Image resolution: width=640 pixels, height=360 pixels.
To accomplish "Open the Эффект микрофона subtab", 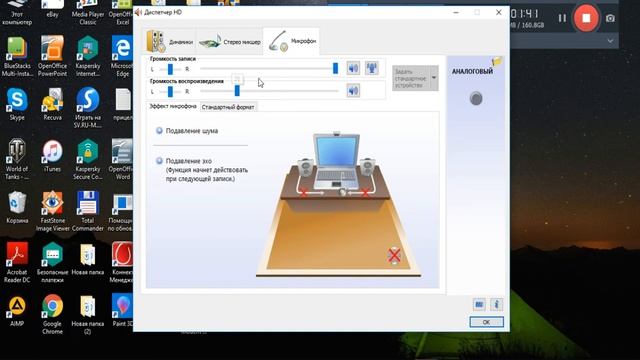I will pos(173,106).
